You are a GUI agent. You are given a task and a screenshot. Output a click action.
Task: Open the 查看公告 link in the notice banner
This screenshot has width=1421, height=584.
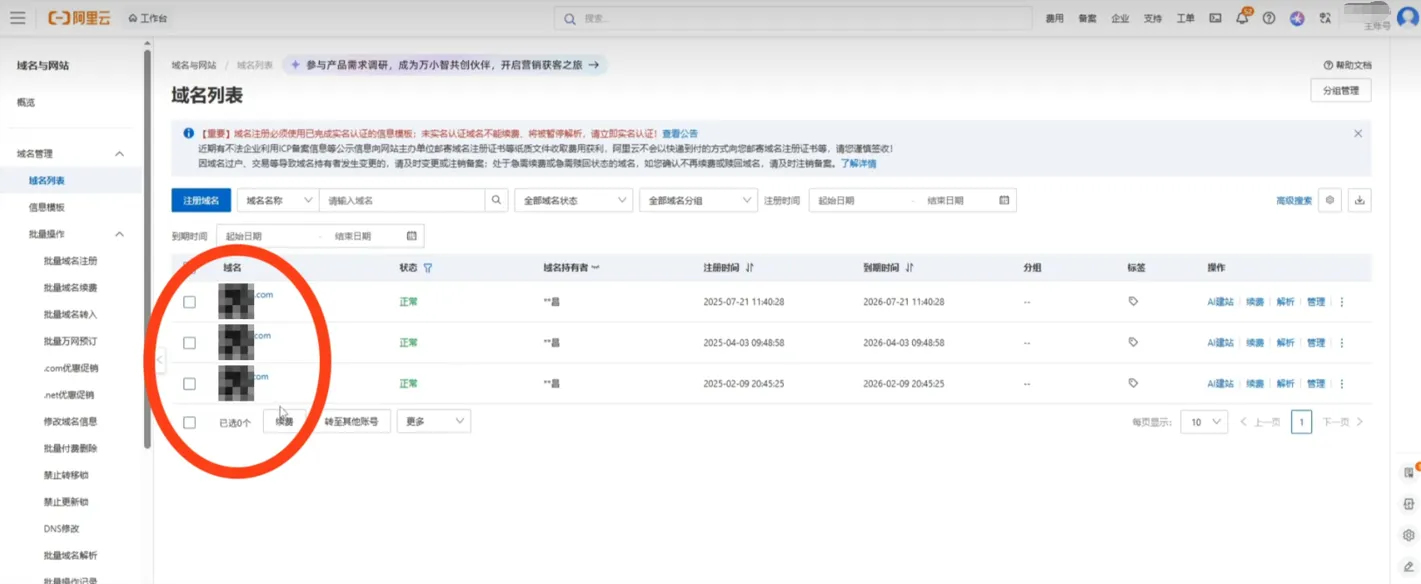click(x=679, y=131)
